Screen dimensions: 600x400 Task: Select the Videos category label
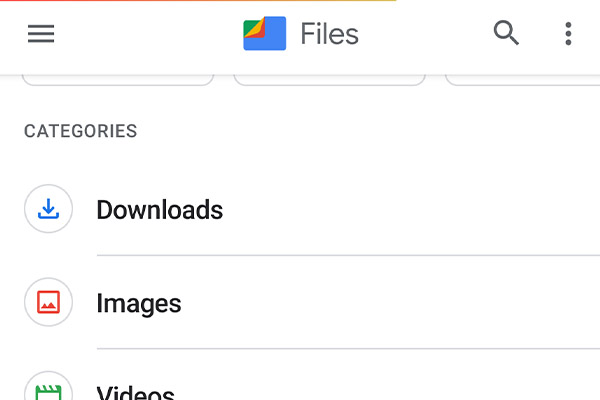pyautogui.click(x=136, y=392)
